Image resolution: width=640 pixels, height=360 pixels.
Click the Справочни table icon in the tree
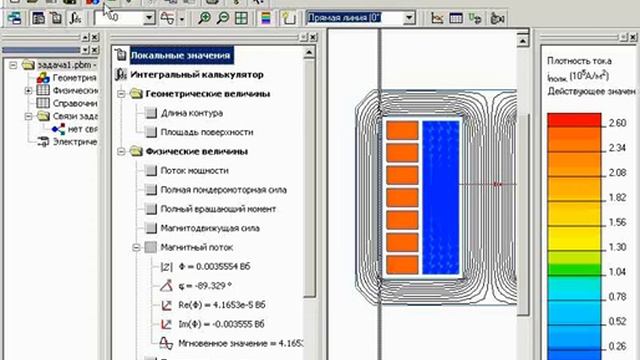point(43,103)
